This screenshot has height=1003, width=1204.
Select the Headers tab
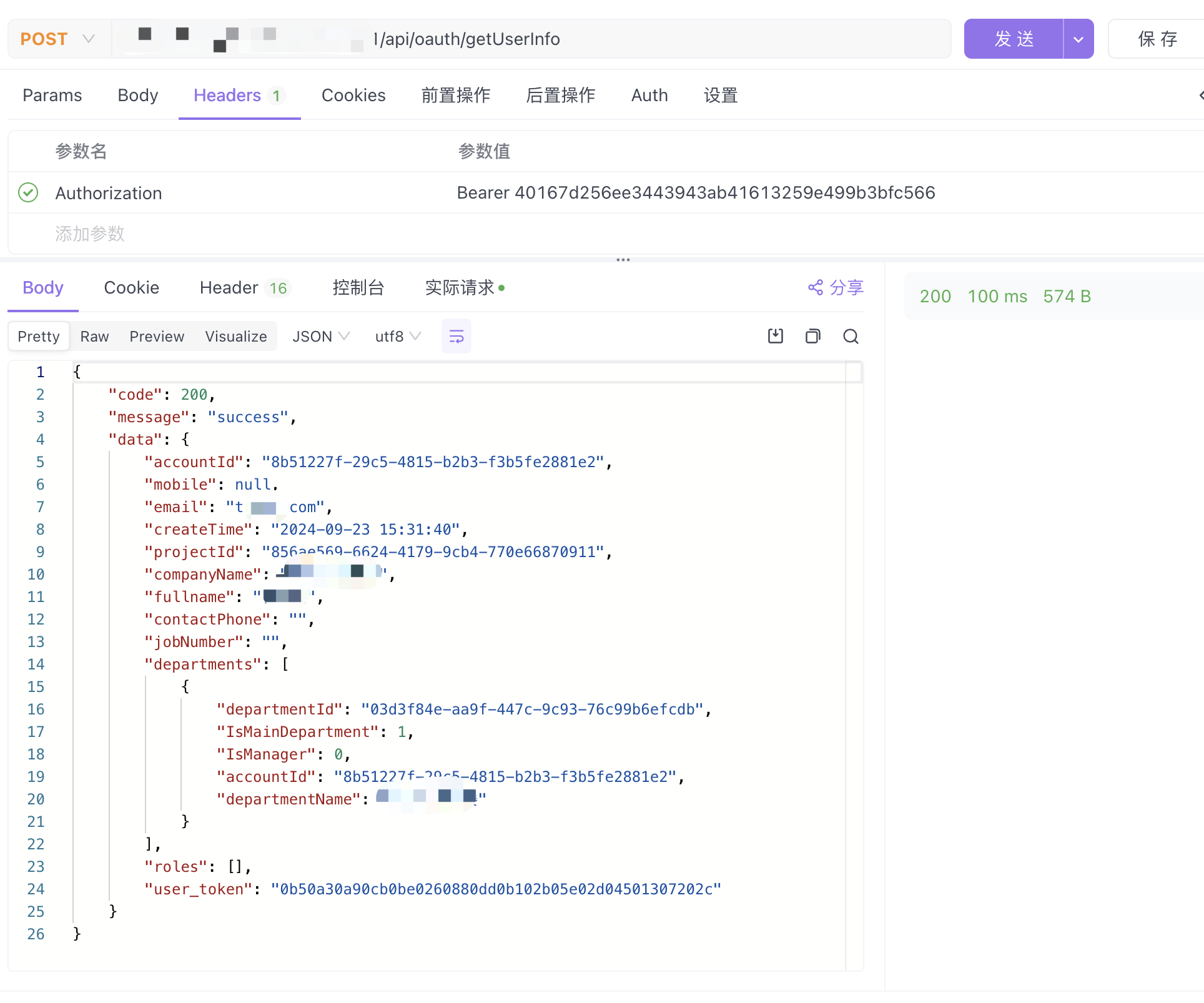click(239, 95)
